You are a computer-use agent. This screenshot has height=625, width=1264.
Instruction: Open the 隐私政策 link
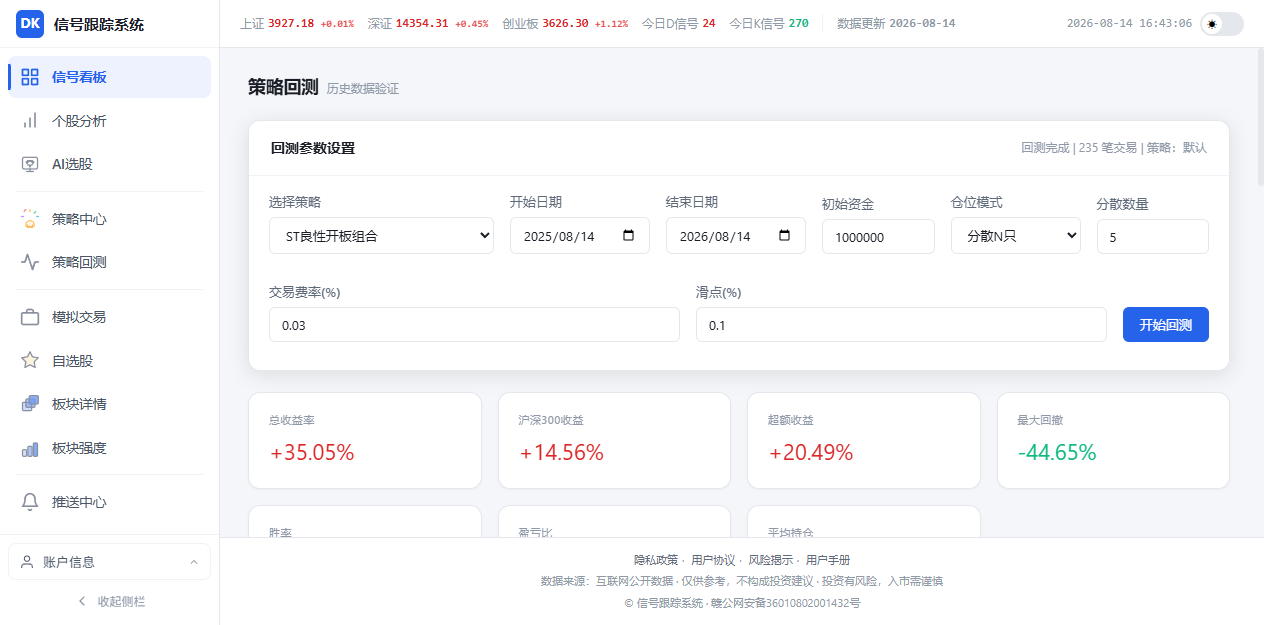tap(656, 560)
